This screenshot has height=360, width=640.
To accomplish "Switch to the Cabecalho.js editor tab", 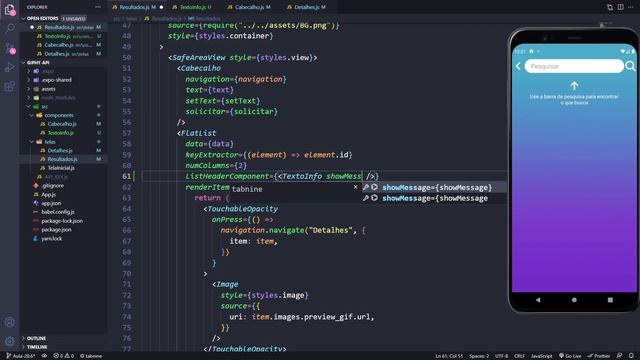I will click(252, 7).
